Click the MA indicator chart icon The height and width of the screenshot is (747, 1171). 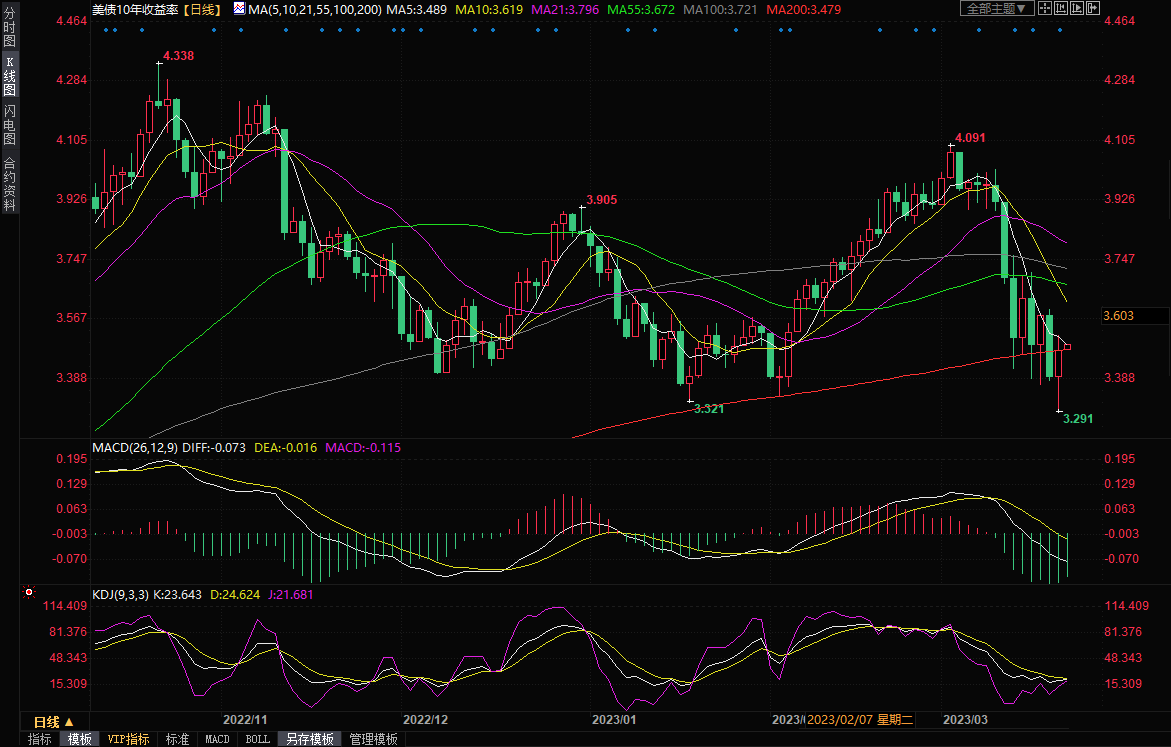[x=238, y=8]
